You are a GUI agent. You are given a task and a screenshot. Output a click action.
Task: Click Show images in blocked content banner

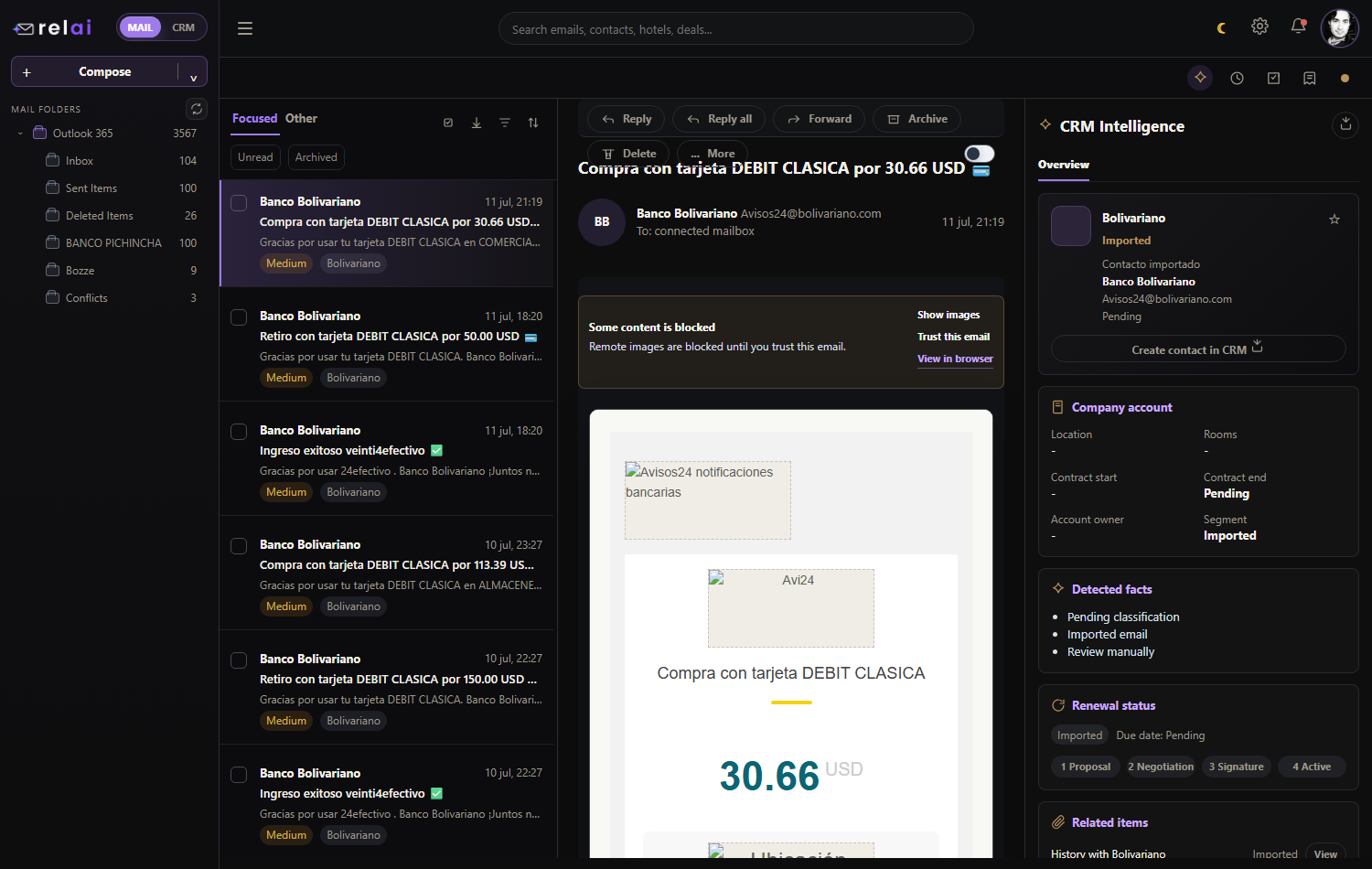point(949,315)
